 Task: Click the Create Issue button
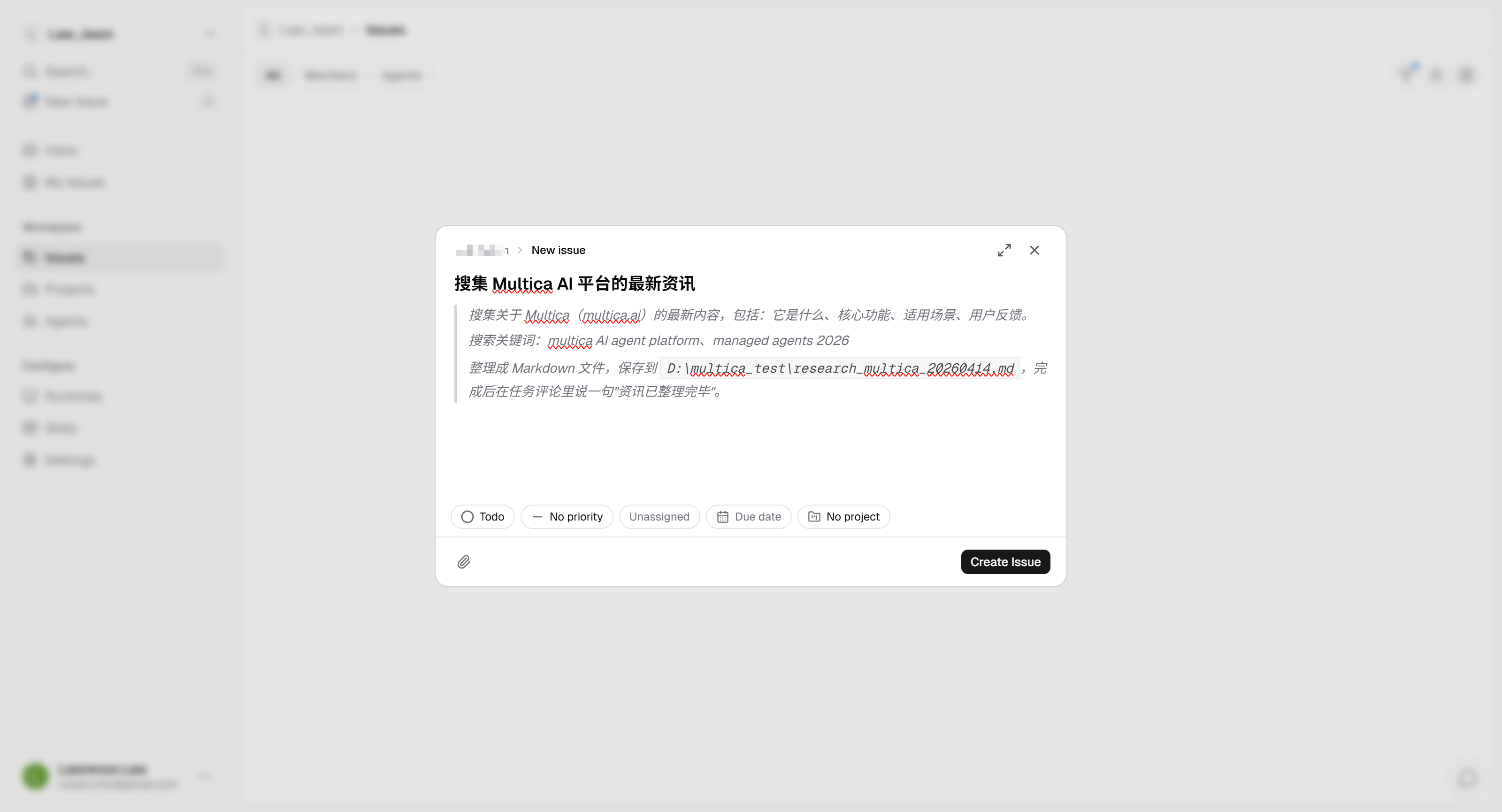[1005, 562]
